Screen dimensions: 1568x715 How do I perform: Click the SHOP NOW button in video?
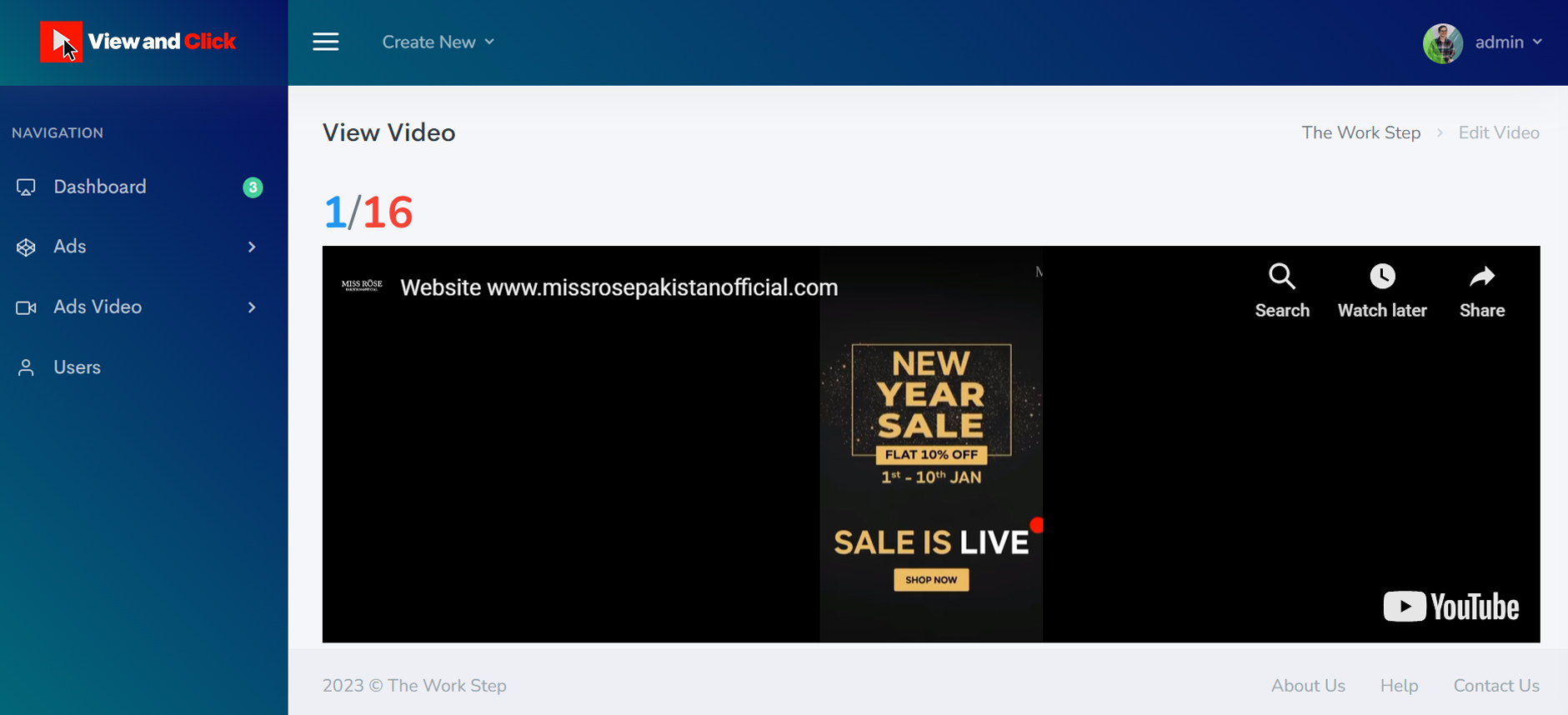[931, 580]
